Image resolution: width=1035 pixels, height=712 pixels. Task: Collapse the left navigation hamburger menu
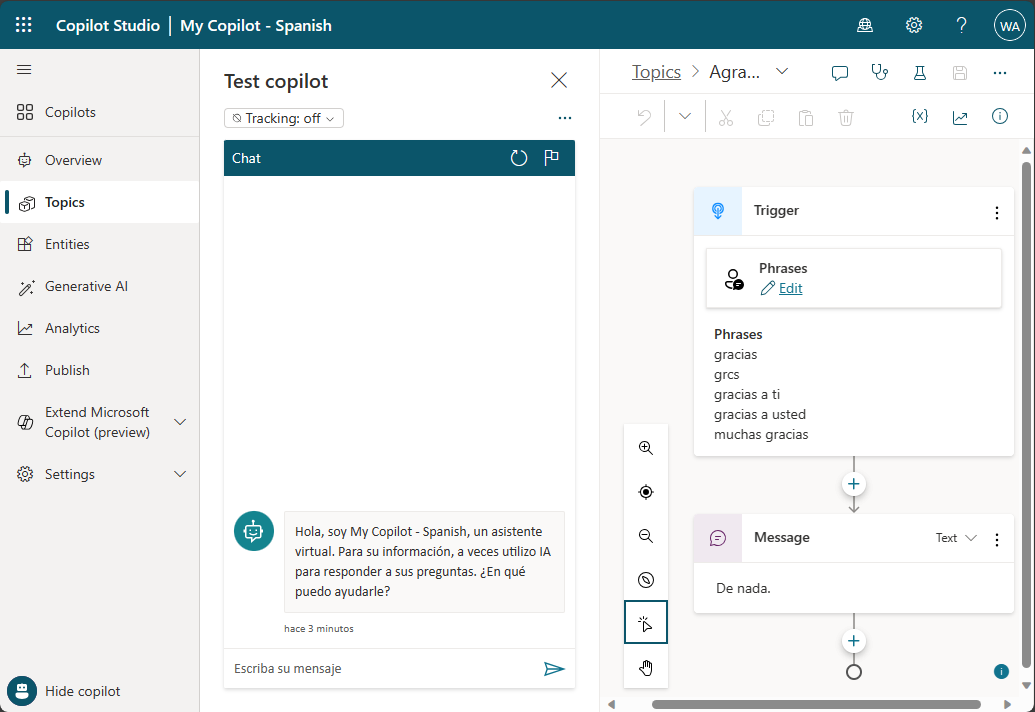click(24, 69)
